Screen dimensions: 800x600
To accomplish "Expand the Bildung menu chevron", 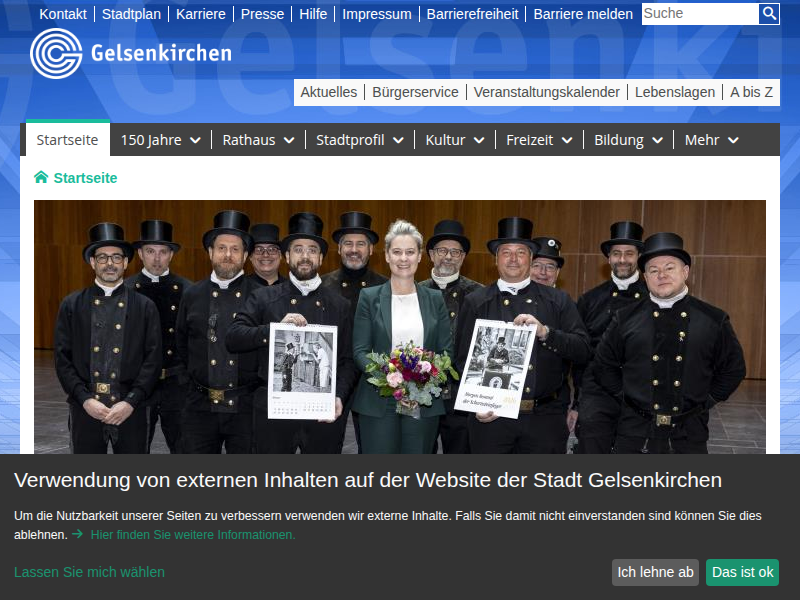I will [657, 141].
